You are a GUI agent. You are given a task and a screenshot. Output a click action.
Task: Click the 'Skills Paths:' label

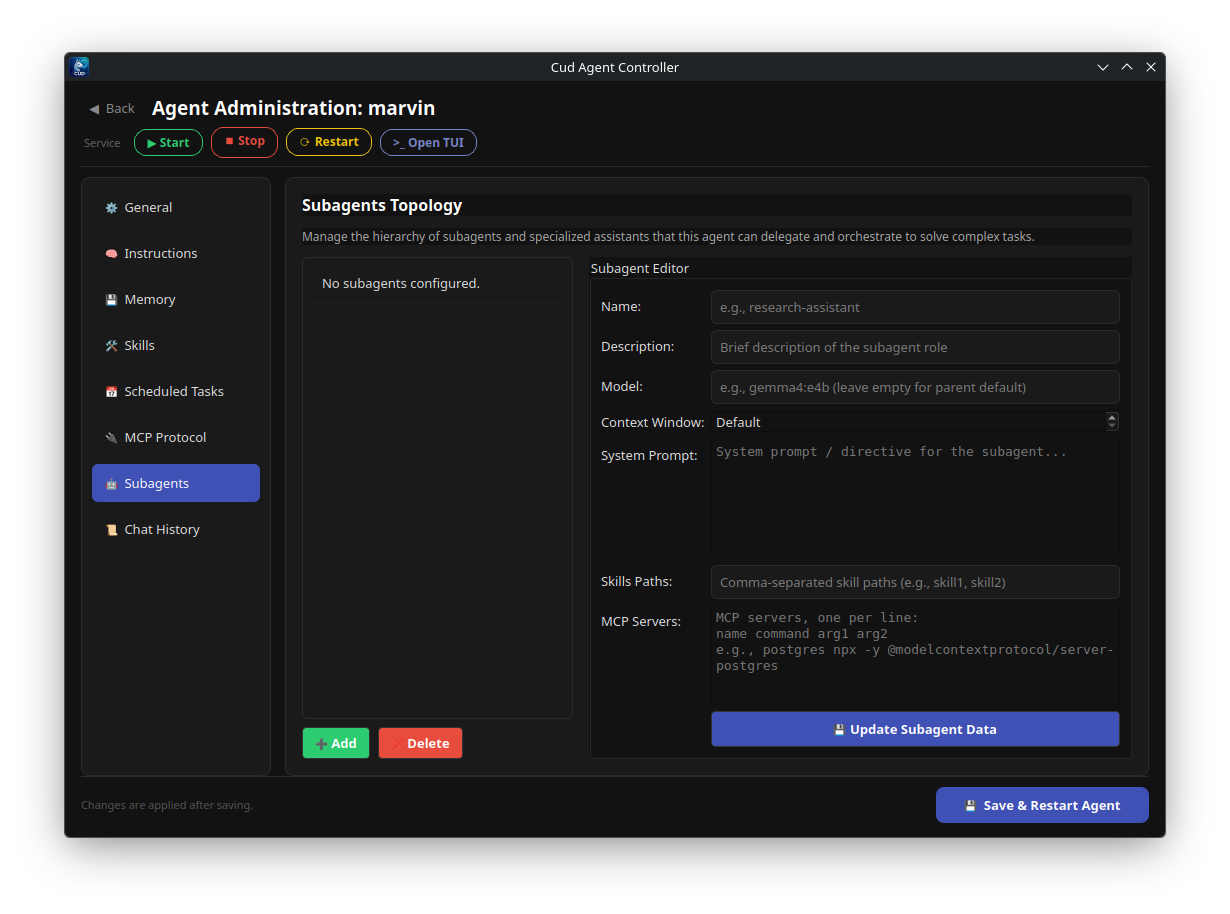(x=637, y=581)
